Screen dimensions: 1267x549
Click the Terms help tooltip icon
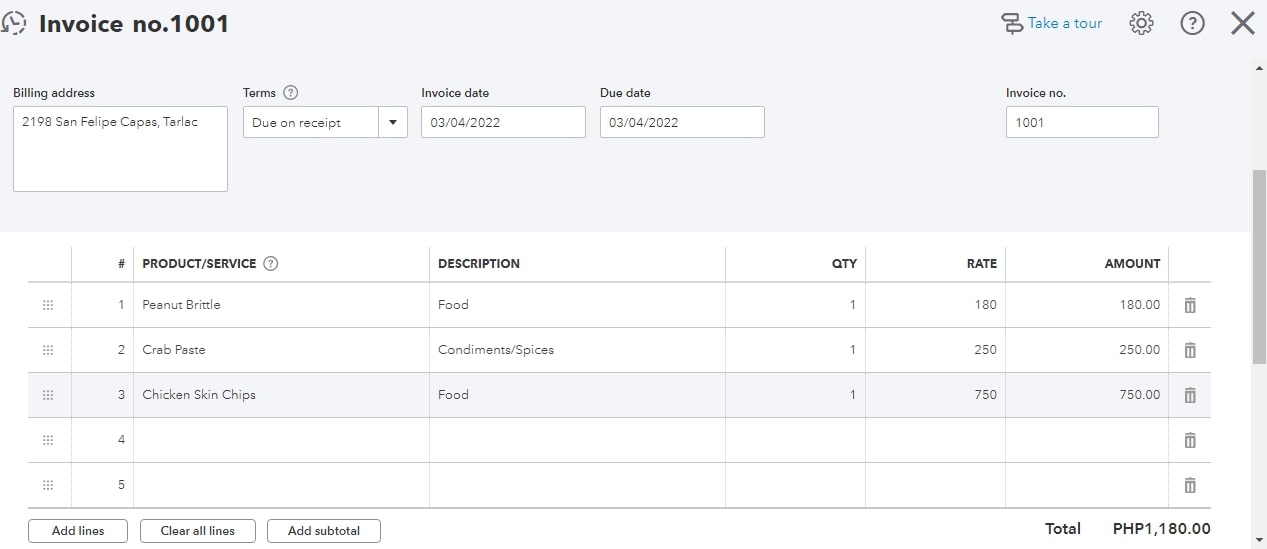click(291, 93)
